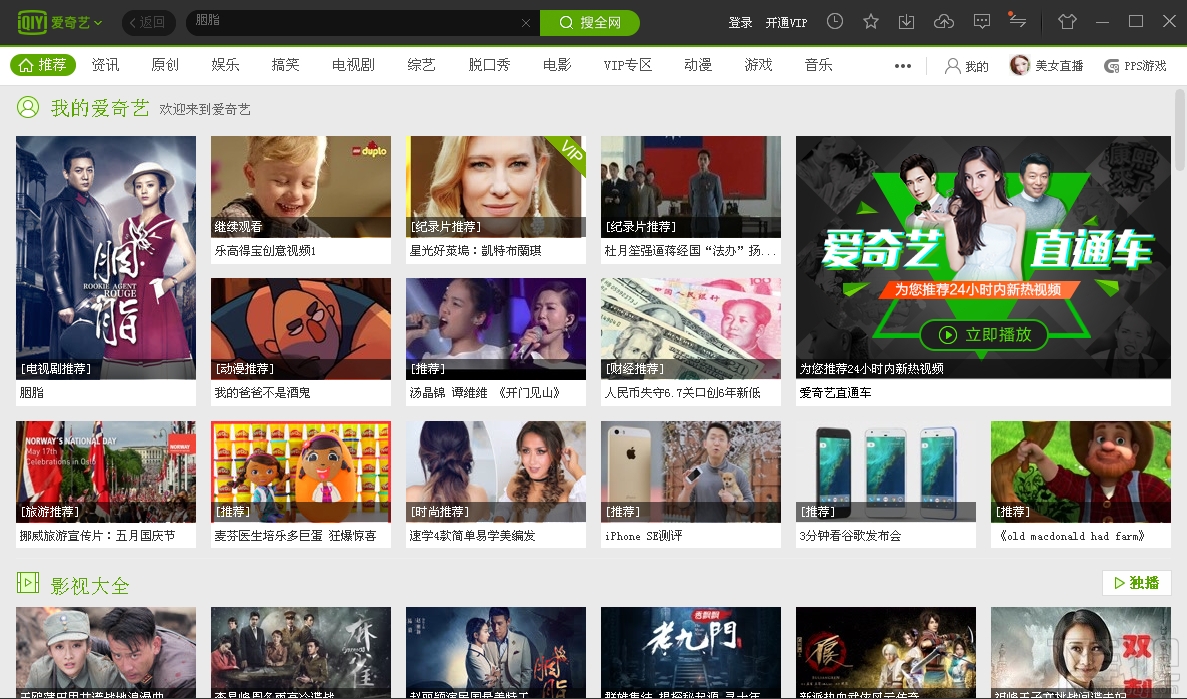Screen dimensions: 1187x699
Task: Open the 资讯 tab
Action: tap(105, 65)
